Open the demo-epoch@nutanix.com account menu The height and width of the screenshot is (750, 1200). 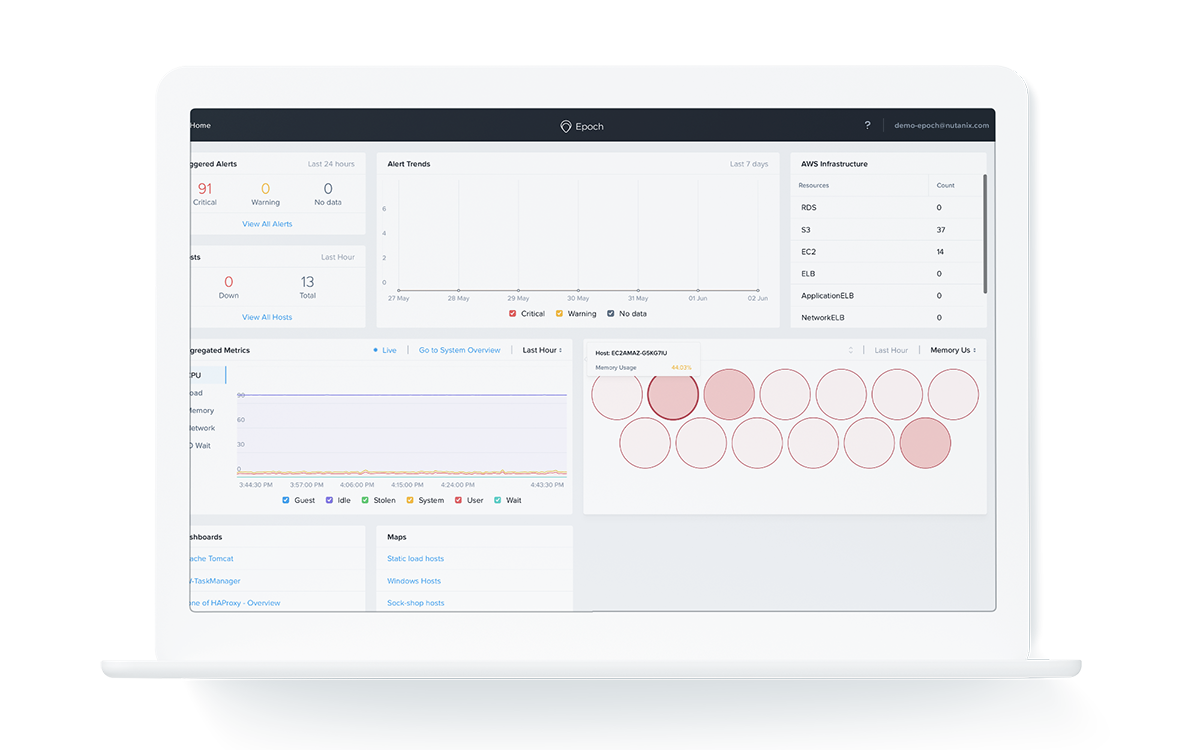click(941, 126)
